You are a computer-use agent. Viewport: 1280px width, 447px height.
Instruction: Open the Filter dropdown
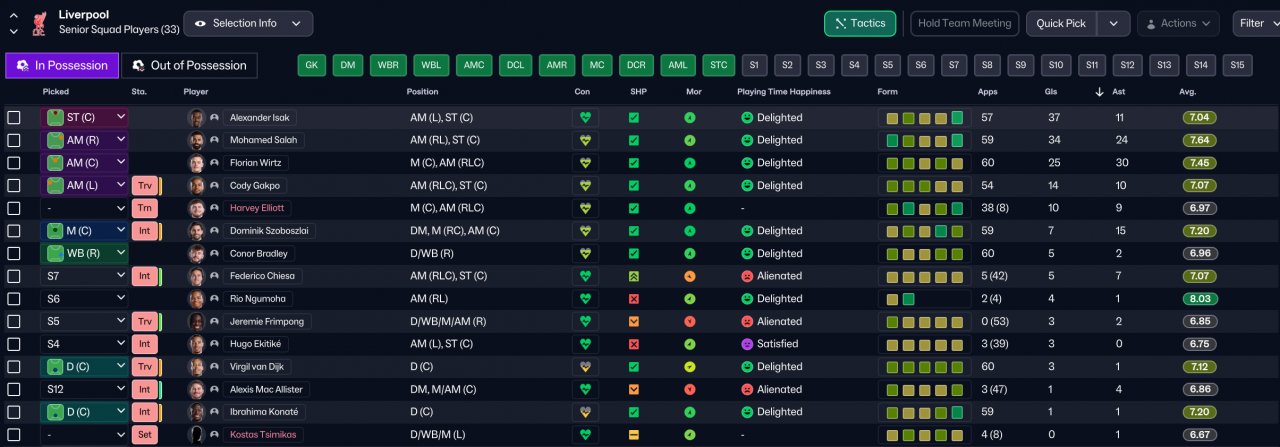pos(1256,23)
